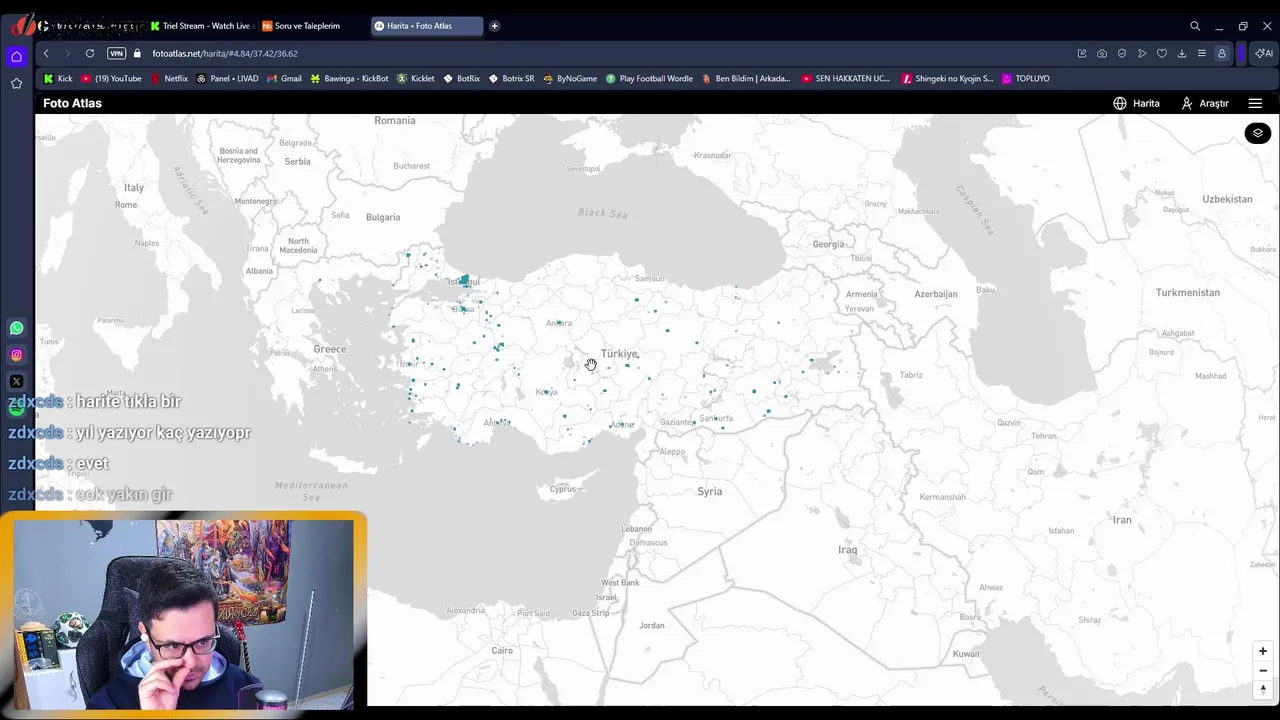Image resolution: width=1280 pixels, height=720 pixels.
Task: Open the TOPLUYO bookmark
Action: 1025,78
